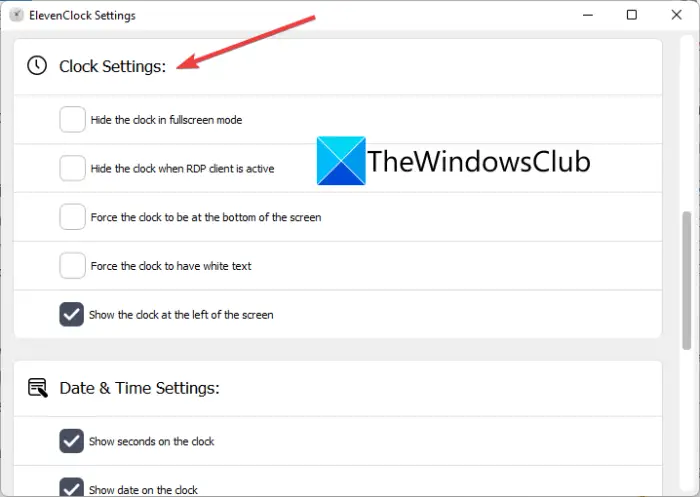Click the ElevenClock app icon in title bar
700x497 pixels.
(17, 15)
